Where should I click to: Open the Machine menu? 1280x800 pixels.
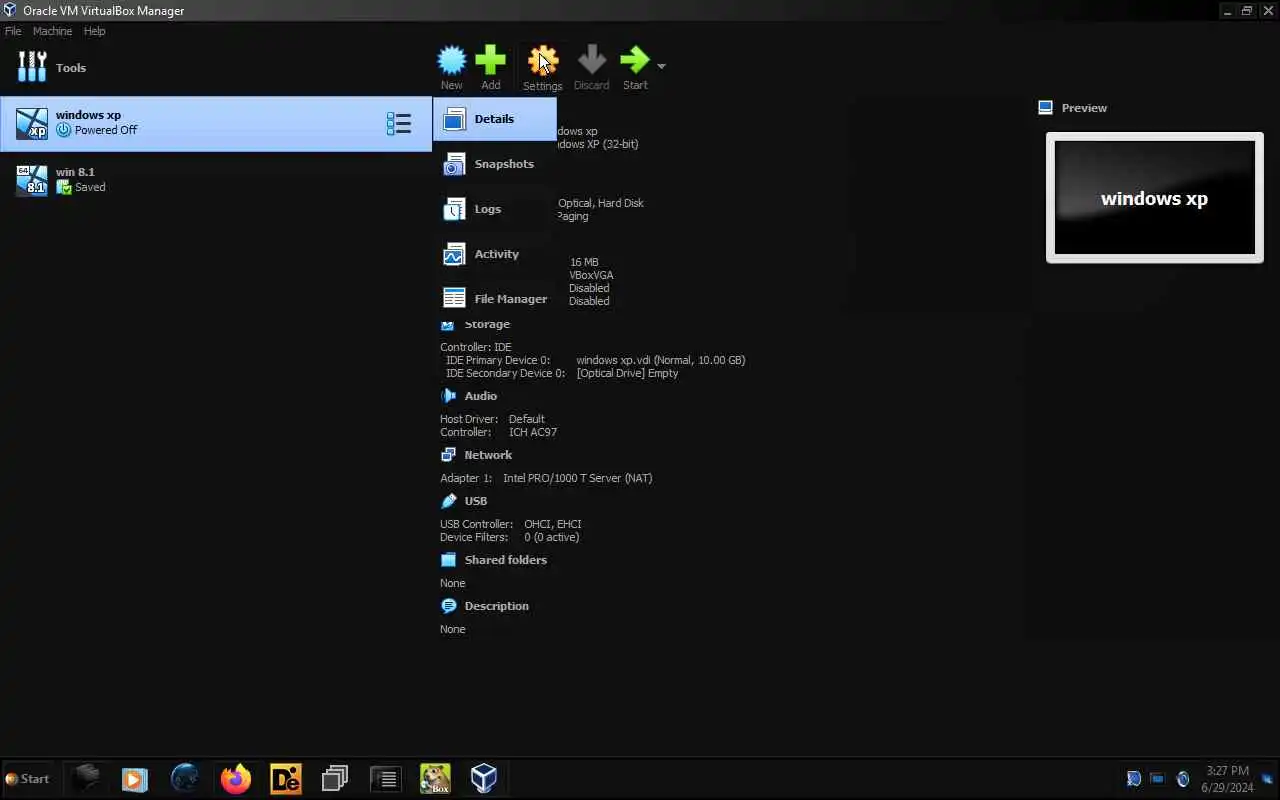tap(52, 31)
